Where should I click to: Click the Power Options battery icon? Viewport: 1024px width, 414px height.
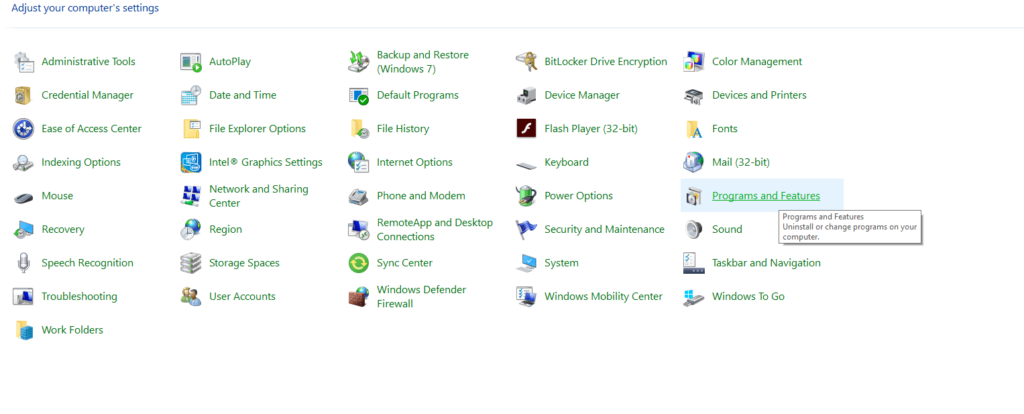click(526, 196)
